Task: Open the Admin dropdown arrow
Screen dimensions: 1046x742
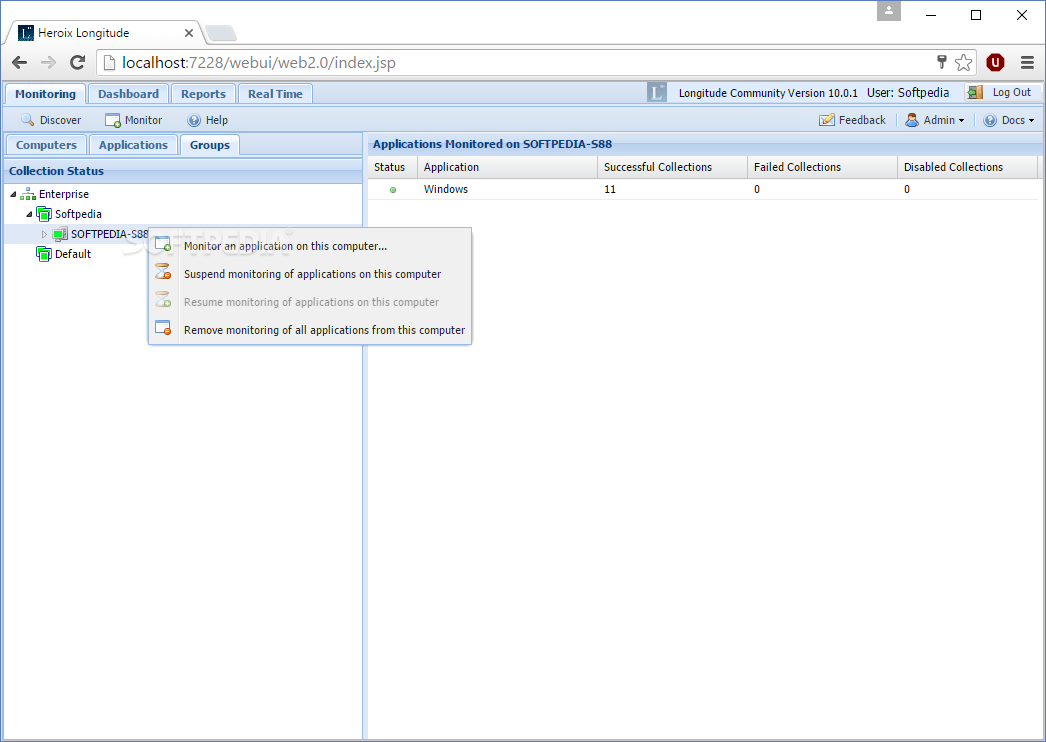Action: 961,121
